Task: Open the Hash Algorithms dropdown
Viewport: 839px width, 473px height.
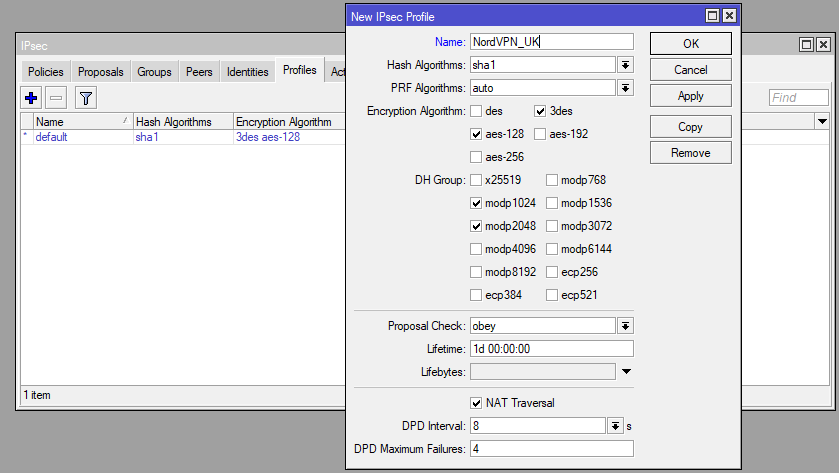Action: pyautogui.click(x=625, y=65)
